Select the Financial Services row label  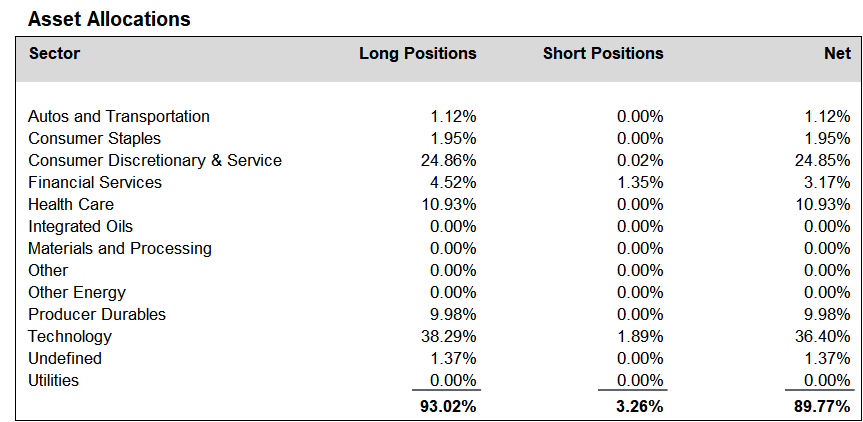95,183
